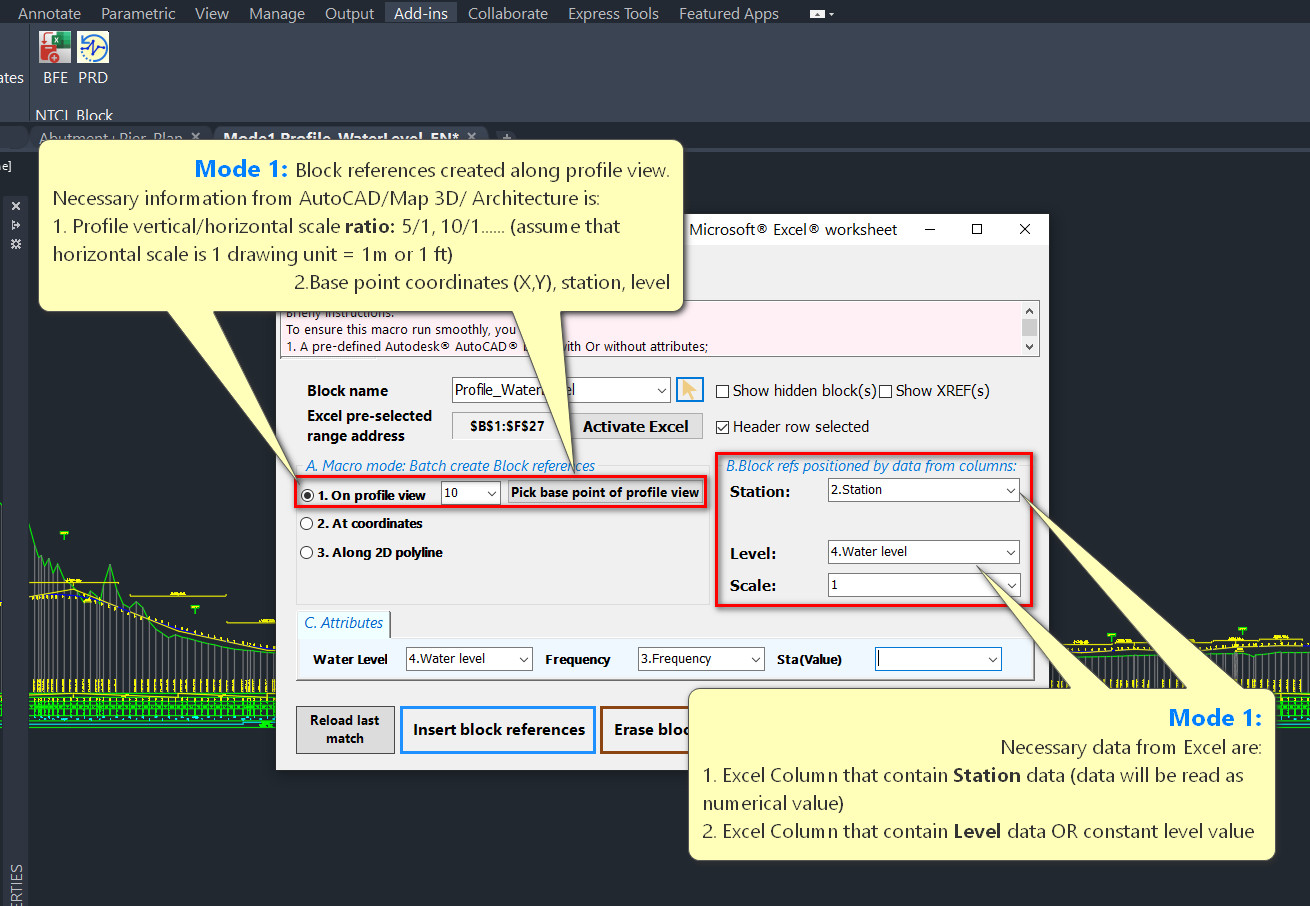Open the View ribbon tab
1310x906 pixels.
(212, 14)
